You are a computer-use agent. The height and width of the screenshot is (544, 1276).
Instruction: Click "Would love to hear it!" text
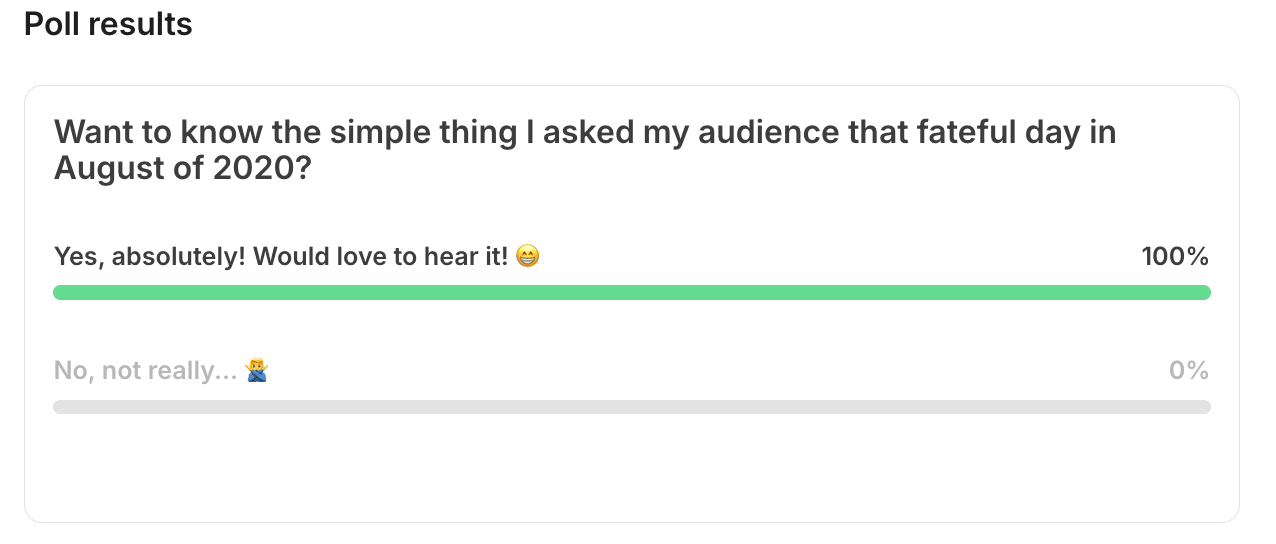point(381,257)
